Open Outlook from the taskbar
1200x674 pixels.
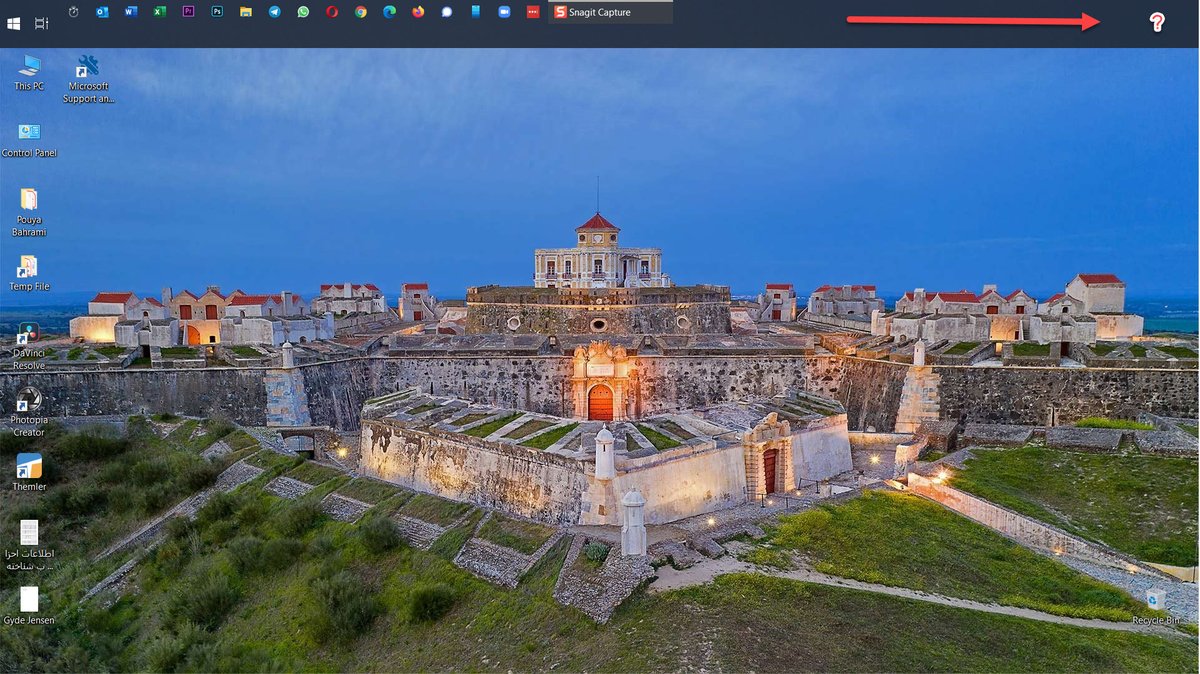[103, 13]
